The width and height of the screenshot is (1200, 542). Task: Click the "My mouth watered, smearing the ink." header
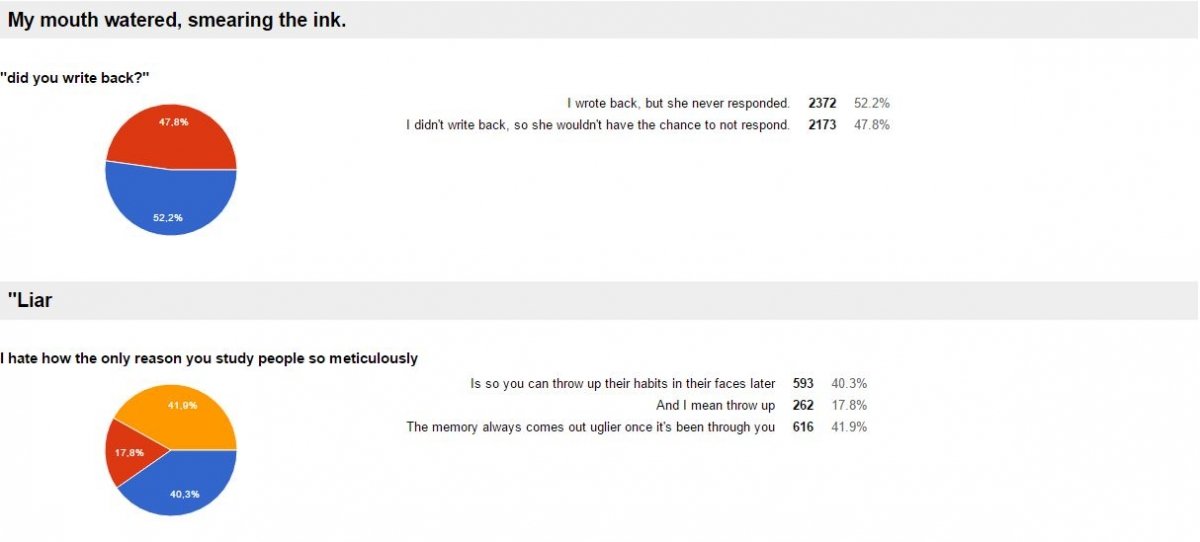click(x=177, y=20)
